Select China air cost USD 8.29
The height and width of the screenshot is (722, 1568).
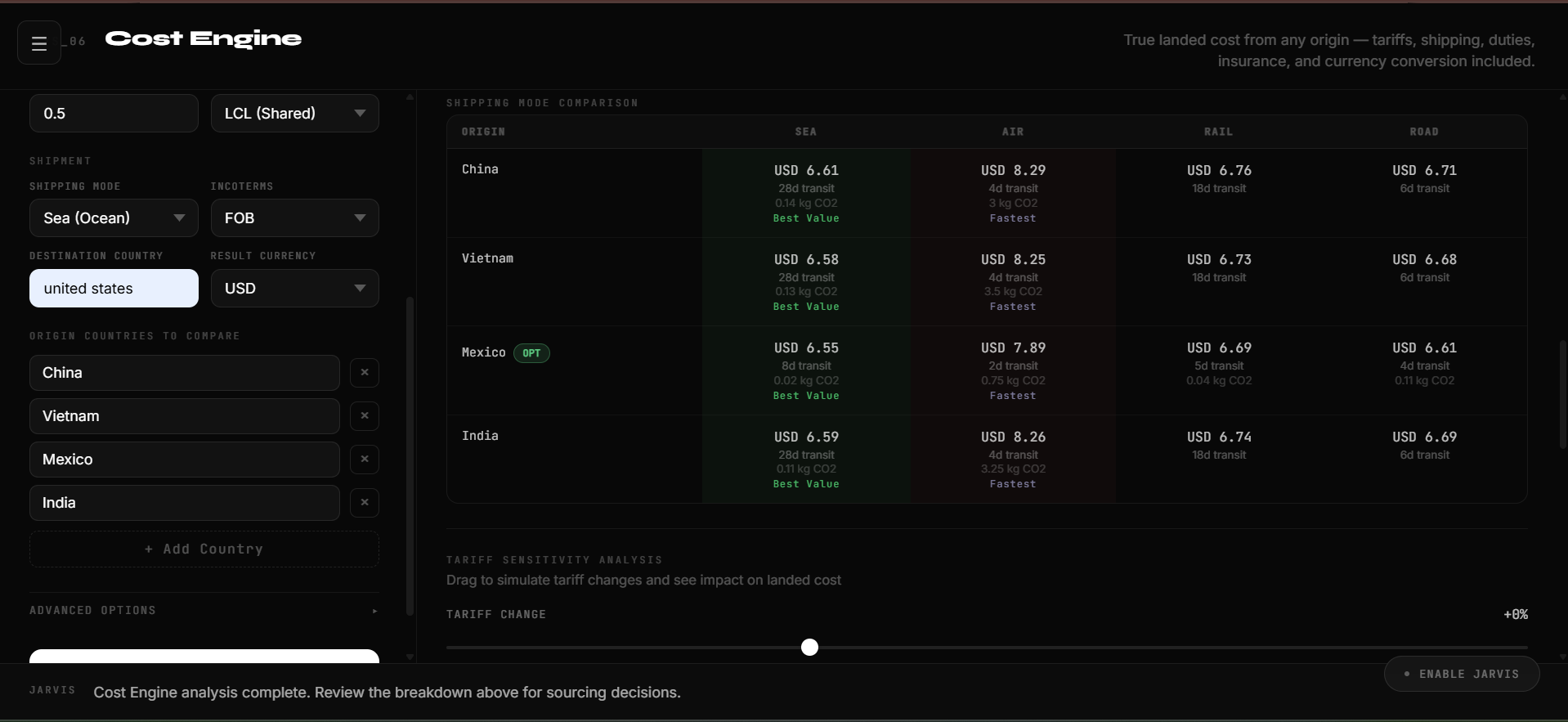coord(1013,171)
